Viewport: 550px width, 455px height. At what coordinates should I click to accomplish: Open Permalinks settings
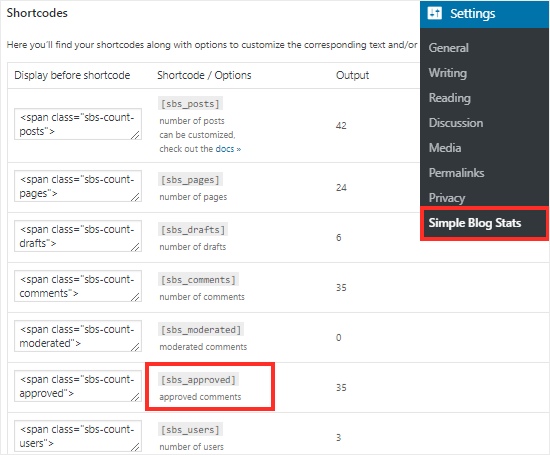(x=456, y=173)
